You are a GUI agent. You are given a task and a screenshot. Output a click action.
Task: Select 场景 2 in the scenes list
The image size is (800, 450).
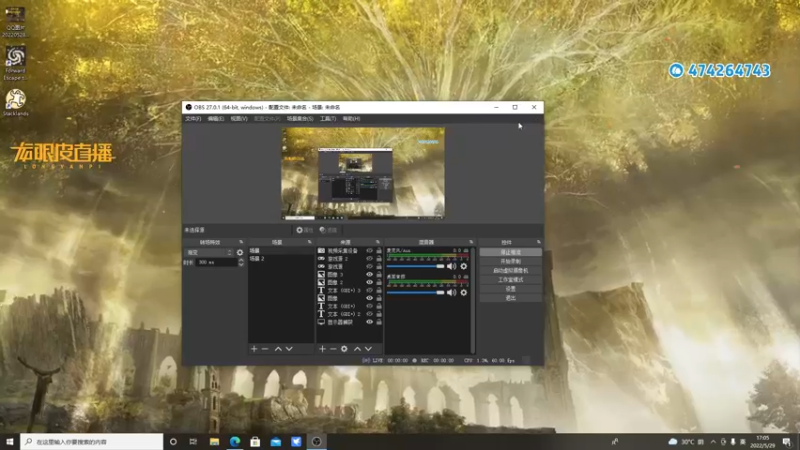click(x=281, y=259)
